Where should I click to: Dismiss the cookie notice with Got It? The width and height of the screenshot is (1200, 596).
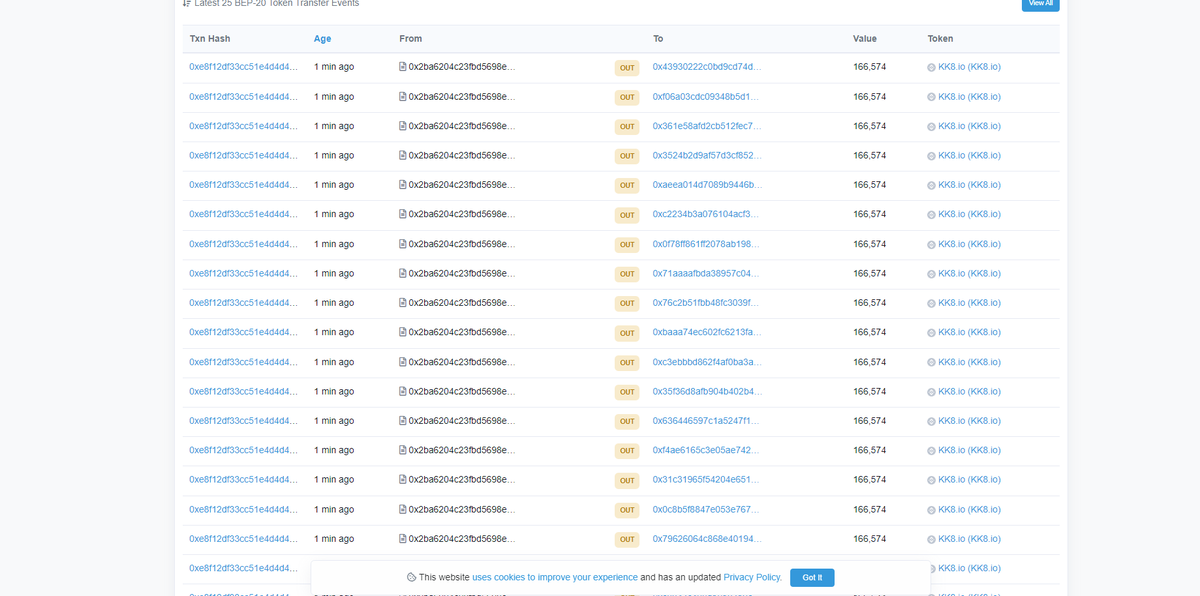(812, 577)
